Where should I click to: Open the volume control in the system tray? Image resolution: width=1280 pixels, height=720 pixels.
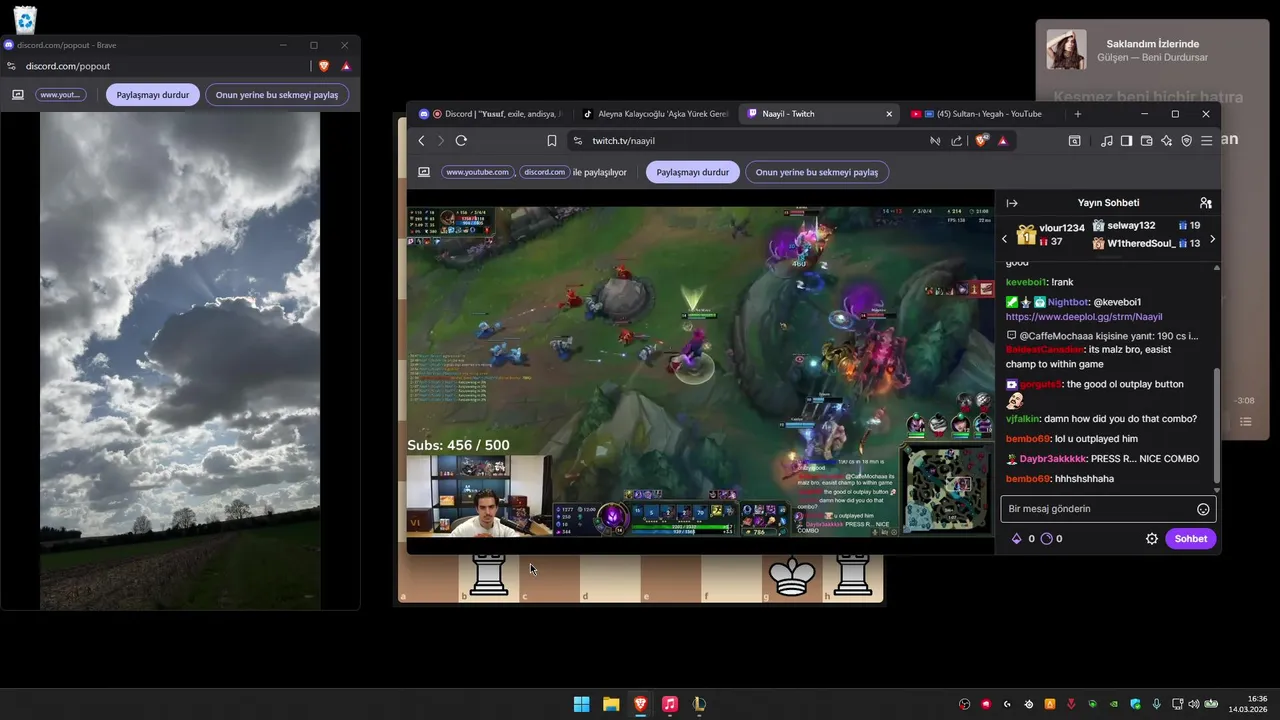tap(1194, 704)
